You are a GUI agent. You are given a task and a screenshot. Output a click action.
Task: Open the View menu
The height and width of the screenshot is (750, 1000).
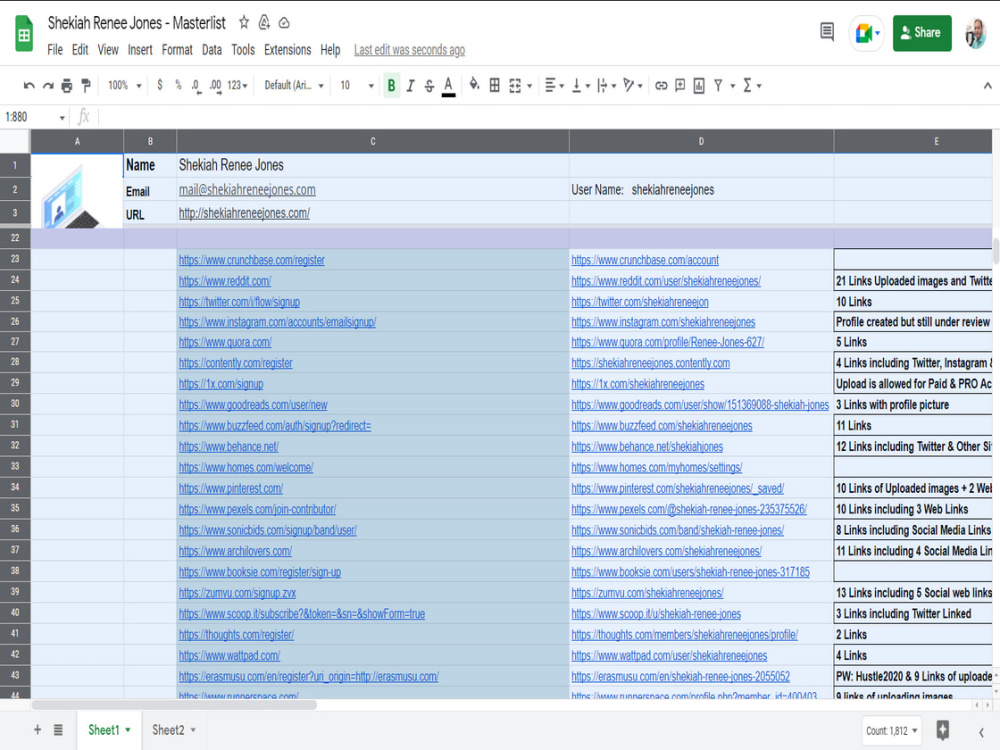tap(108, 50)
